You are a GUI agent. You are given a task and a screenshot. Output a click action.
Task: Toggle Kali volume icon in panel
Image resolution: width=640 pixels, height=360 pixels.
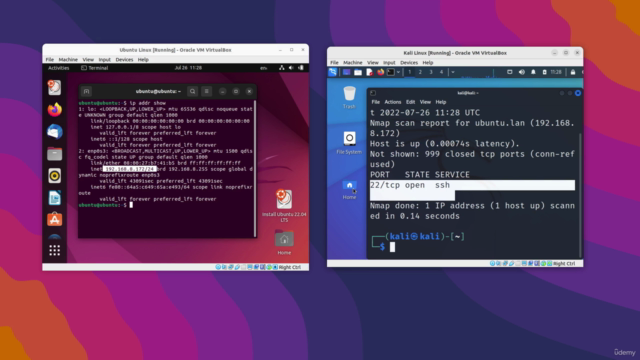(x=522, y=72)
